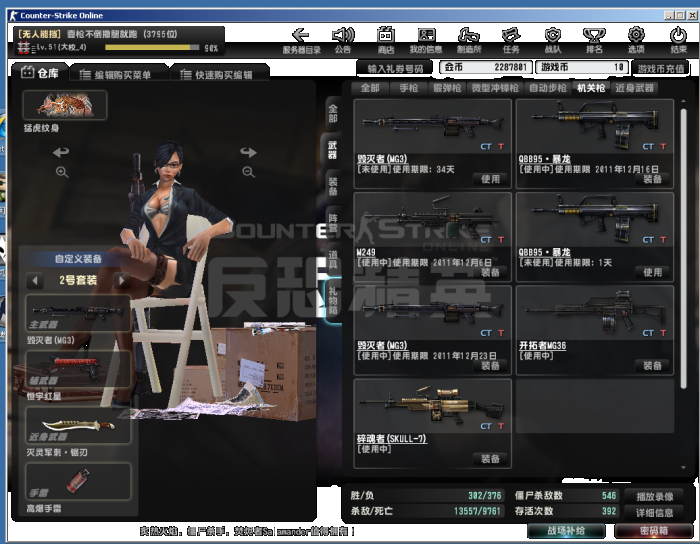This screenshot has height=544, width=700.
Task: Switch to previous loadout set arrow
Action: tap(35, 281)
